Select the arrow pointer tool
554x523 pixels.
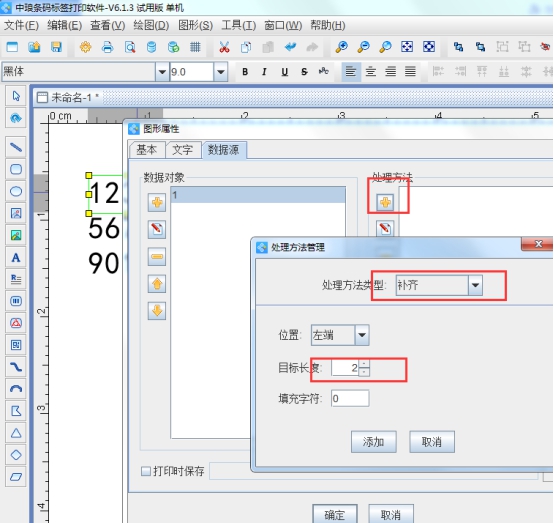coord(16,96)
